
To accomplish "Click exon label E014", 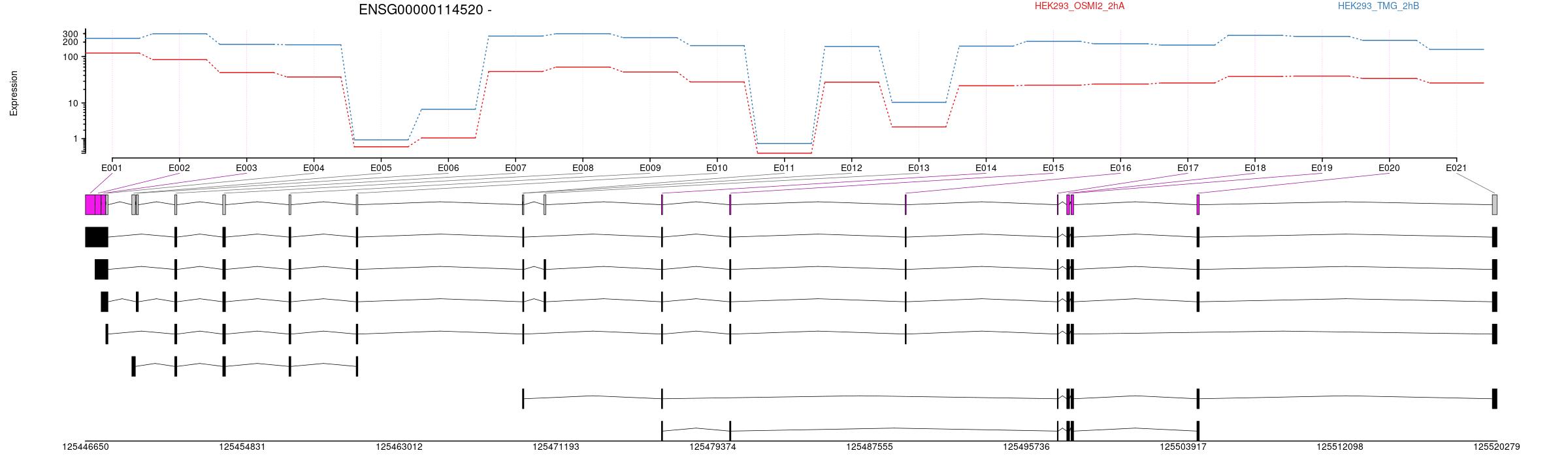I will 986,168.
